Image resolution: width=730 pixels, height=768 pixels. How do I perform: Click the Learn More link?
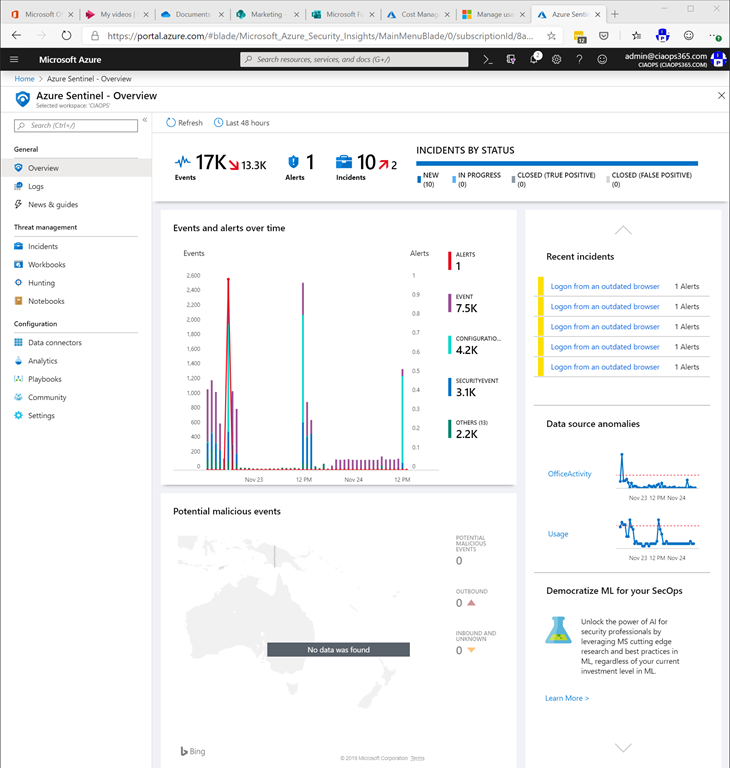pos(567,698)
